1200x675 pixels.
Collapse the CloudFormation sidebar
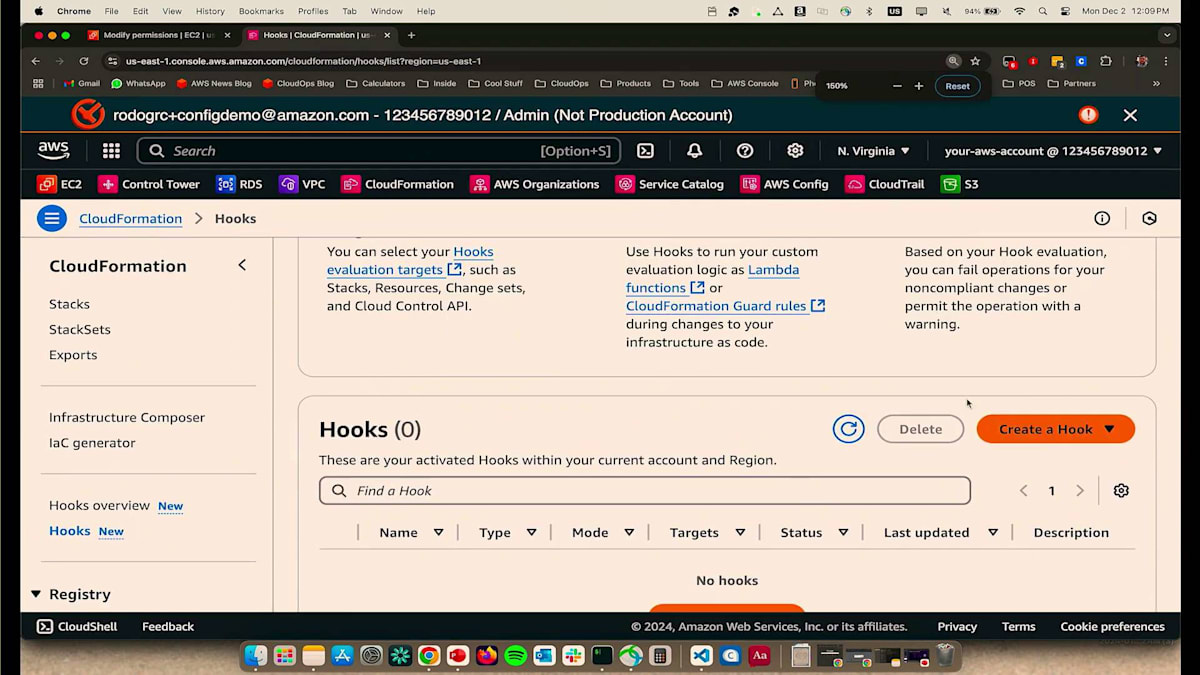point(242,265)
